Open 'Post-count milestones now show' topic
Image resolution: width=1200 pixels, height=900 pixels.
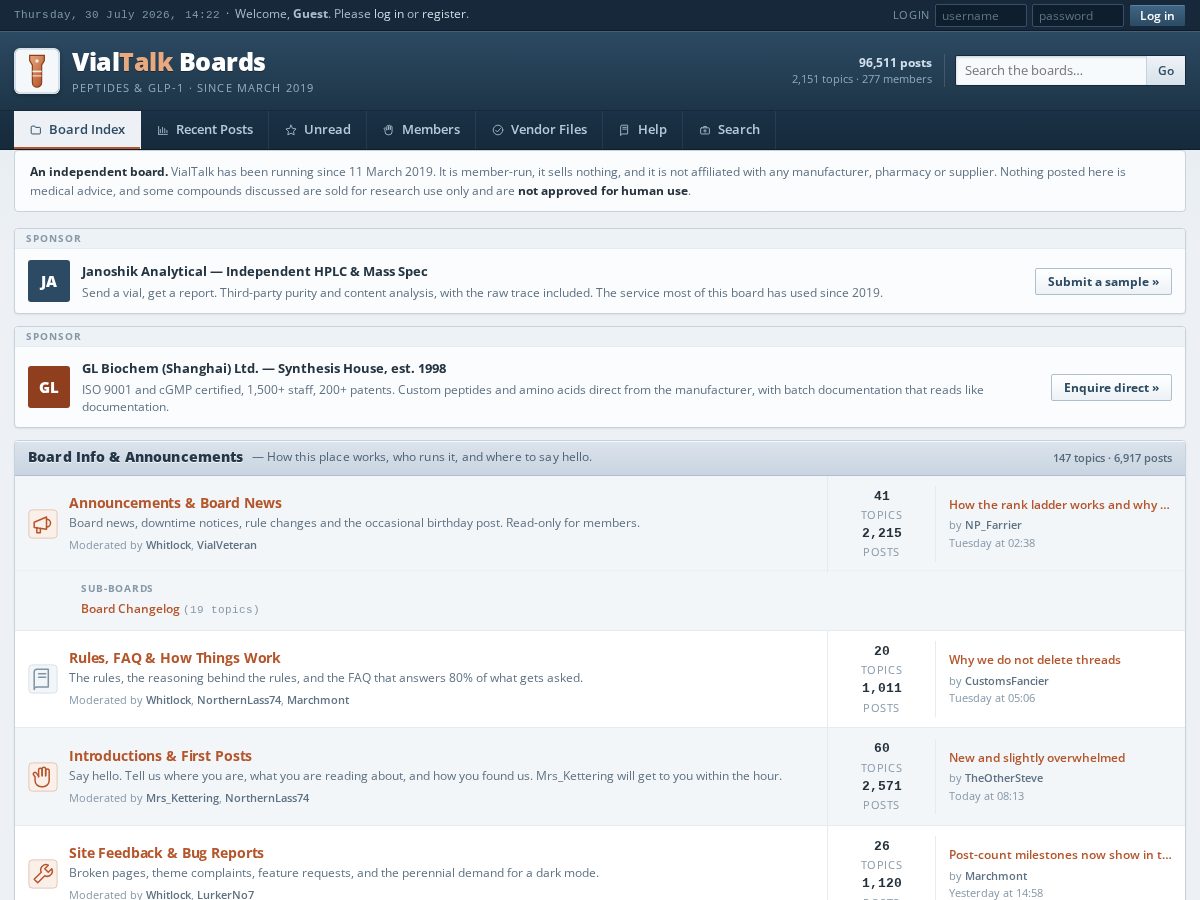click(x=1060, y=855)
